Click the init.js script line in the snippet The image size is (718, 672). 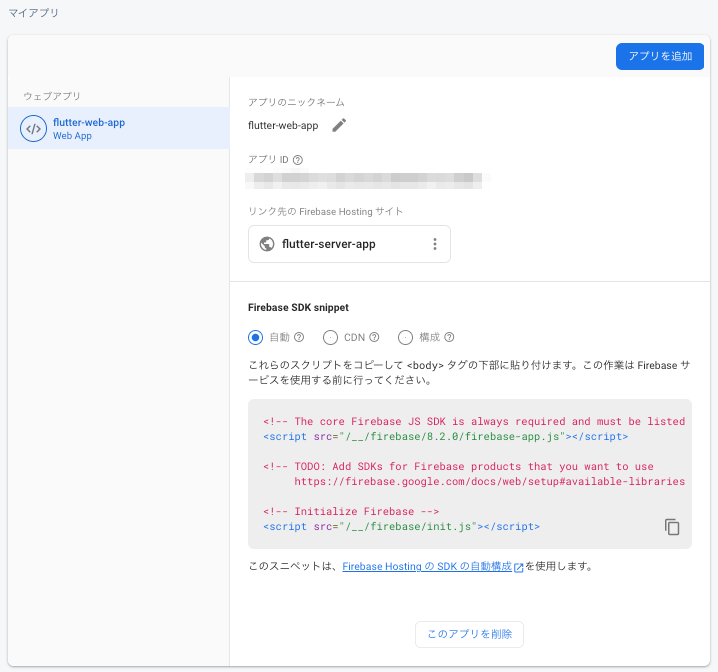[402, 526]
